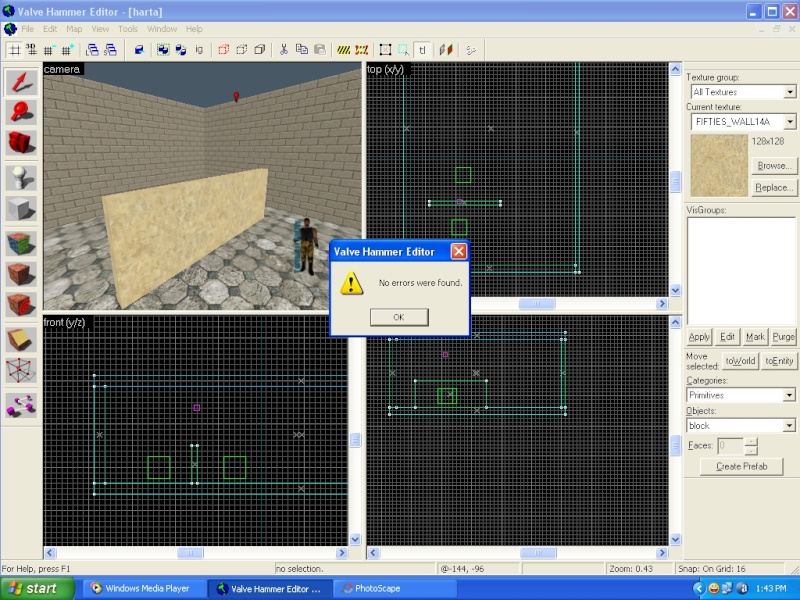Open the Map menu
Viewport: 800px width, 600px height.
(74, 29)
